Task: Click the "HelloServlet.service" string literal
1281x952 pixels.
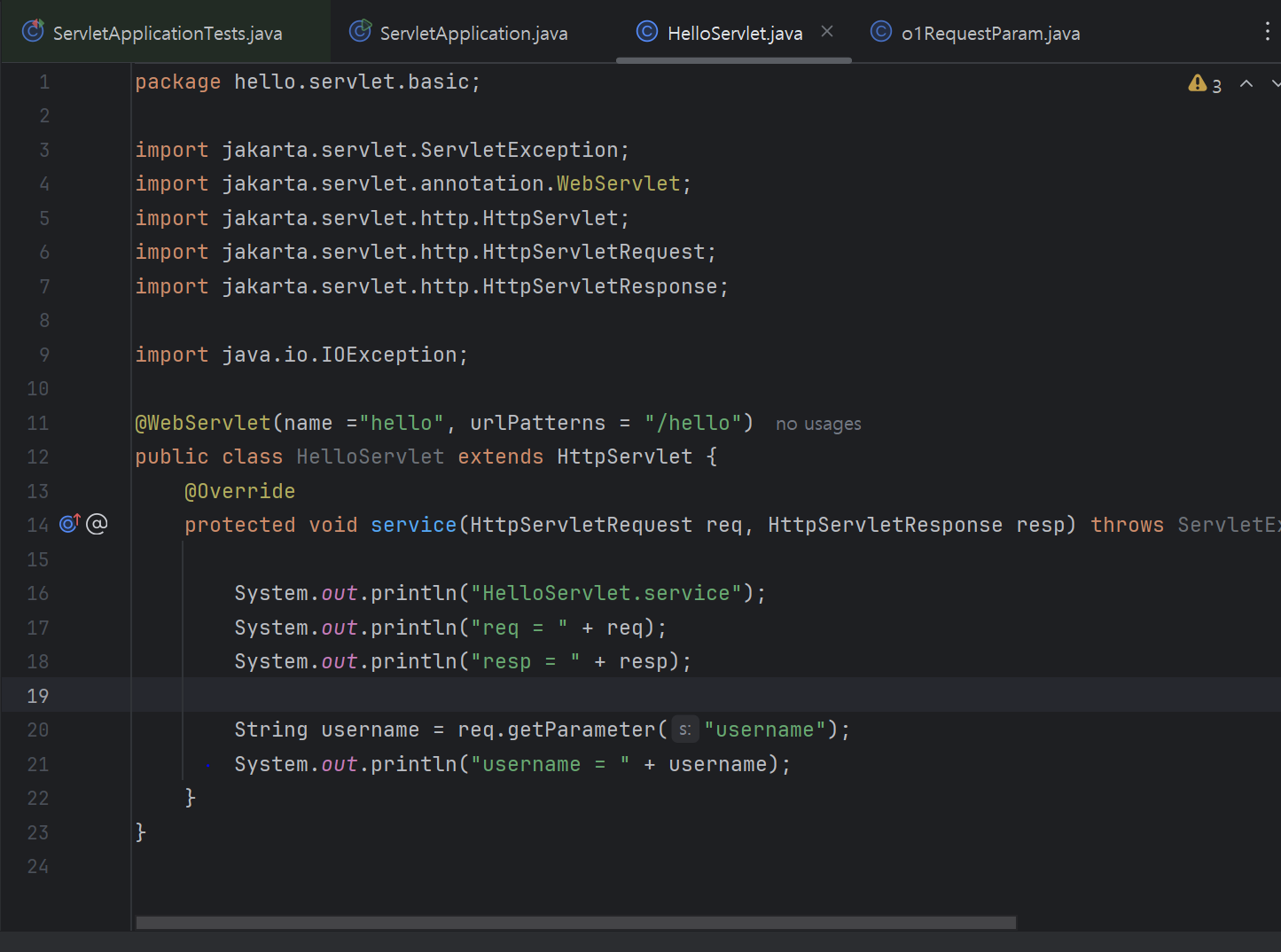Action: (x=606, y=593)
